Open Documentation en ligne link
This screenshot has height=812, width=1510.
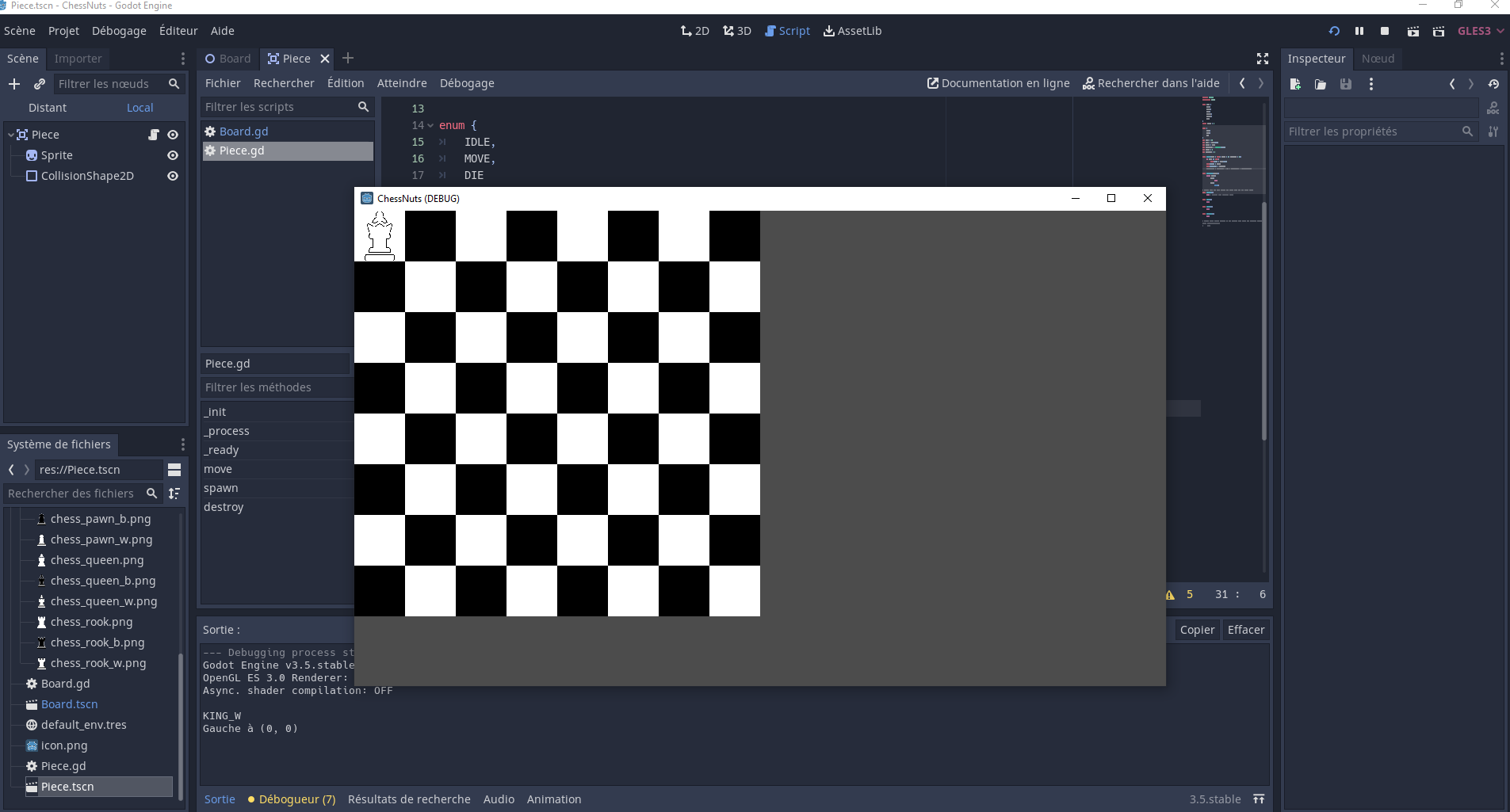[998, 83]
